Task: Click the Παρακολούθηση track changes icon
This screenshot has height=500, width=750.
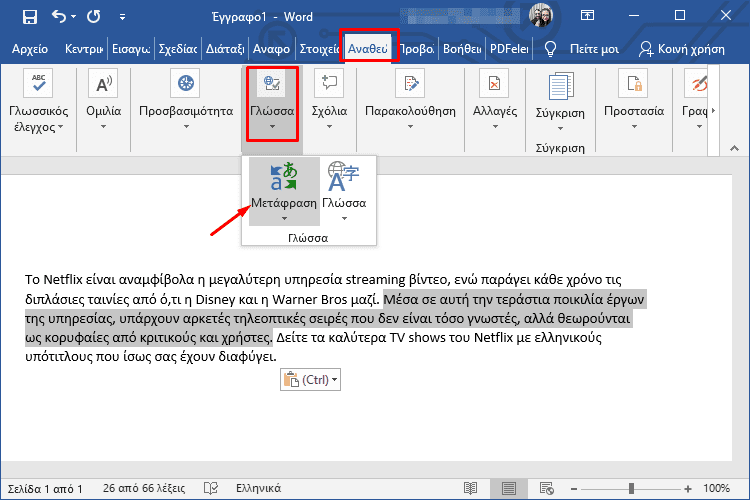Action: pos(410,83)
